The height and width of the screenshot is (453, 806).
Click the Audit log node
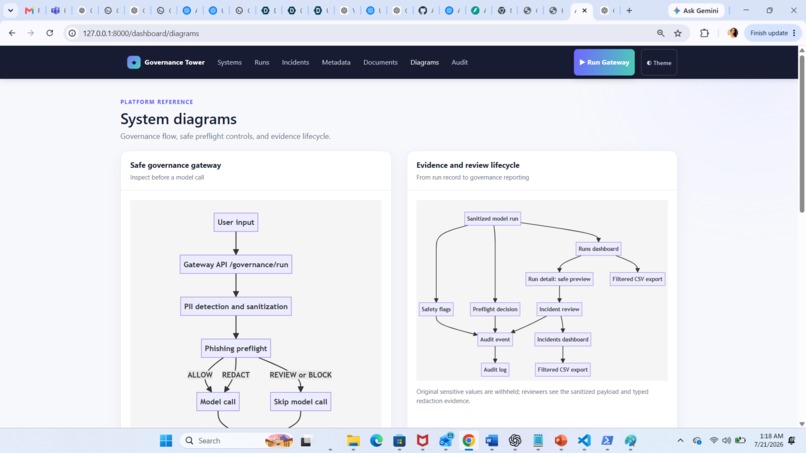[x=494, y=369]
